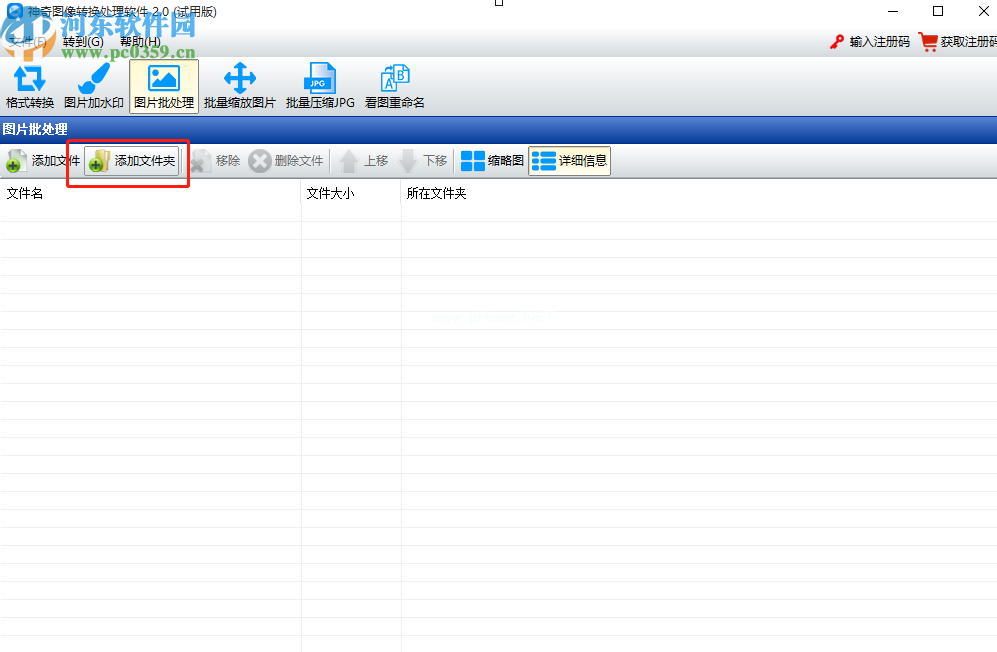Screen dimensions: 997x652
Task: Launch the 看图重命名 rename tool
Action: click(395, 86)
